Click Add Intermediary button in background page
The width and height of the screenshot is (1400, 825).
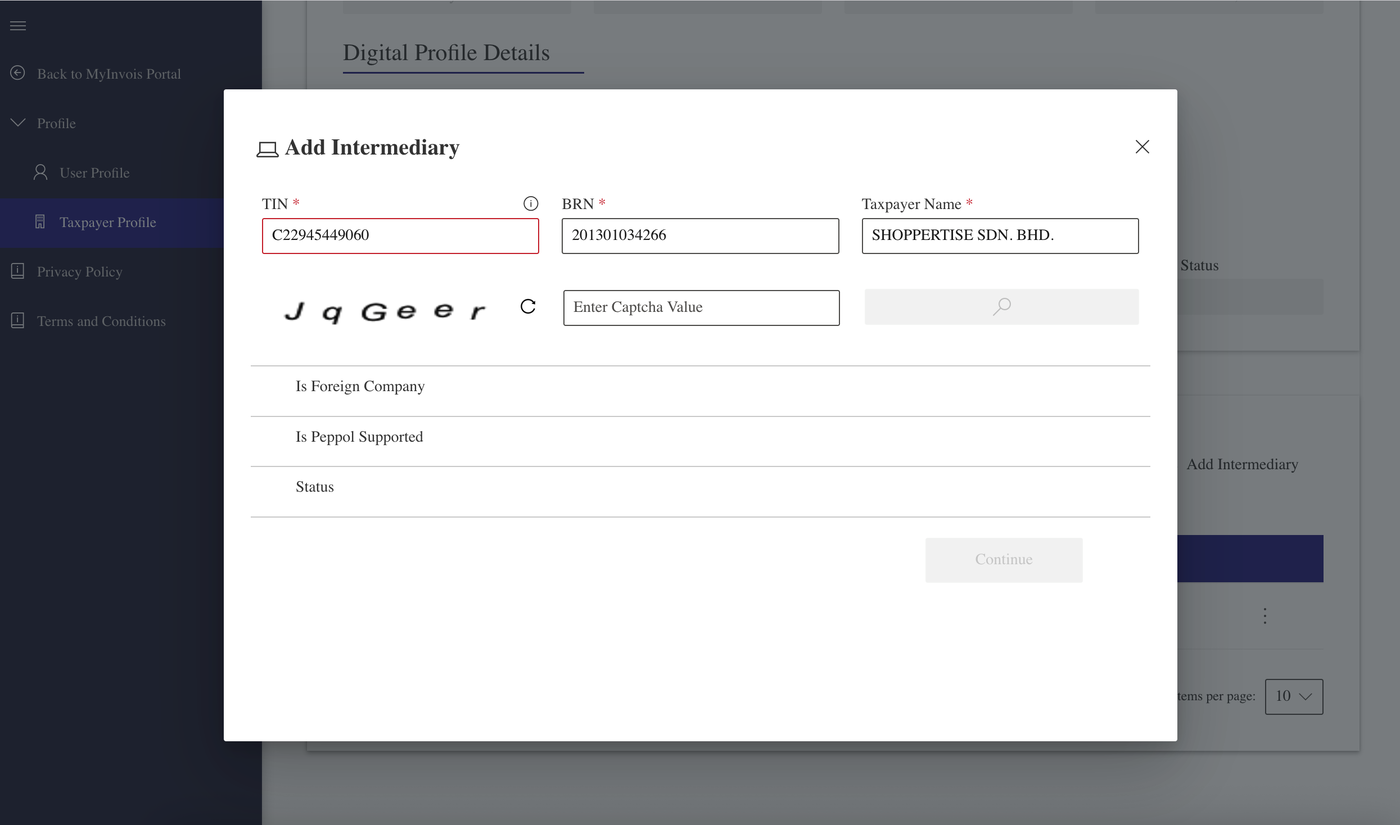[1242, 464]
